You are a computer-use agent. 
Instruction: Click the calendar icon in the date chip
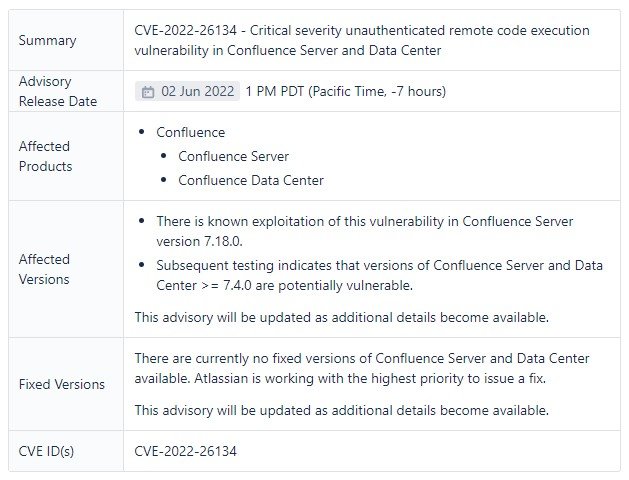(x=148, y=92)
